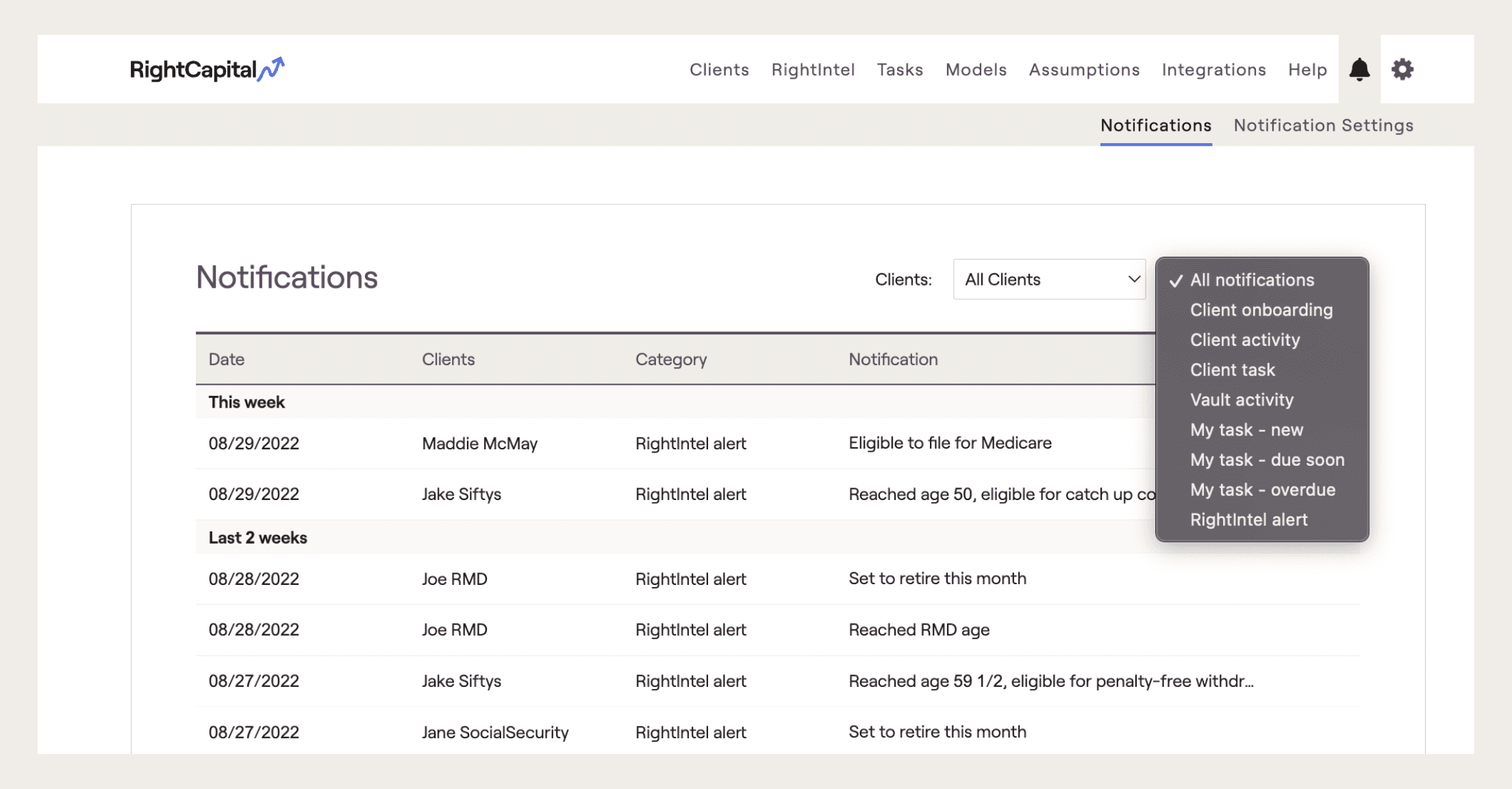This screenshot has width=1512, height=789.
Task: Click Reached RMD age notification
Action: 919,630
